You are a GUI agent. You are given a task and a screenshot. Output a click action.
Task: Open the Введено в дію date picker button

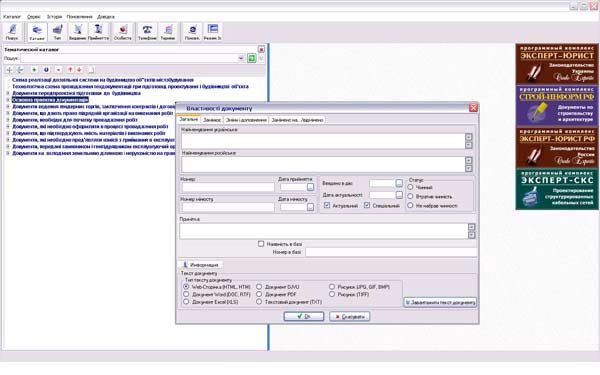[x=399, y=183]
